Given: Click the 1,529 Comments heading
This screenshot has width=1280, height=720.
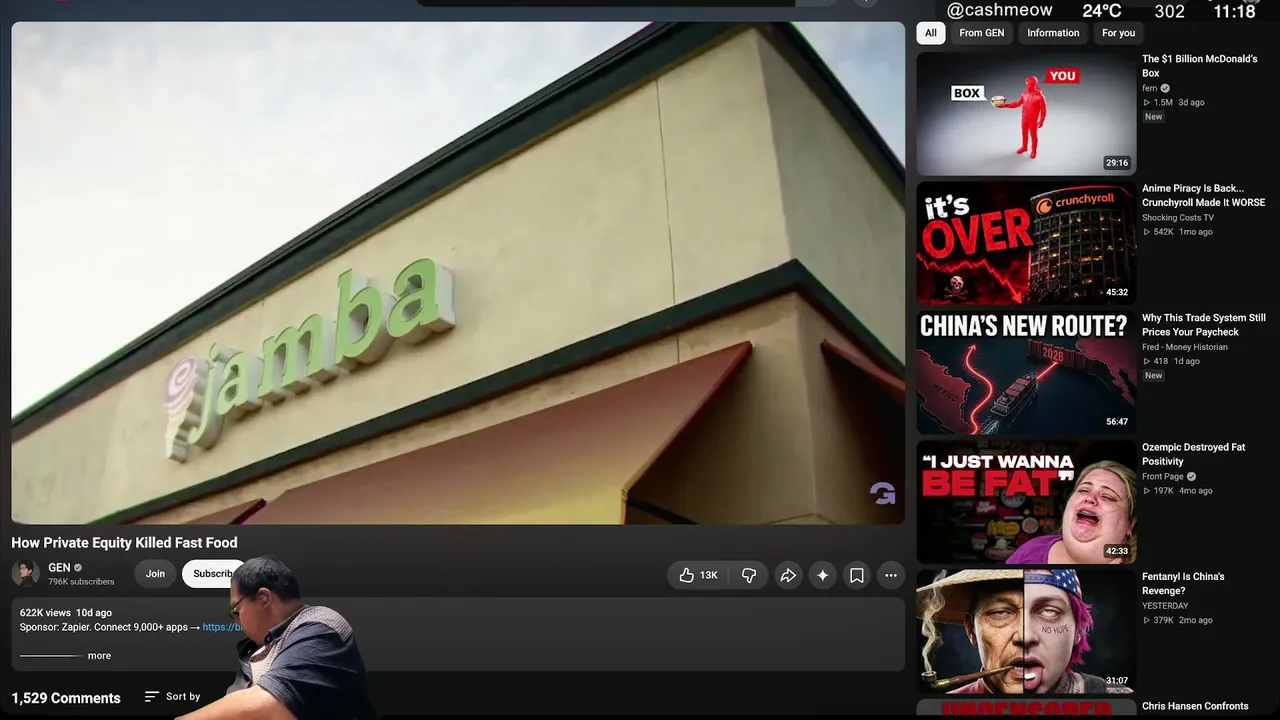Looking at the screenshot, I should pos(66,698).
